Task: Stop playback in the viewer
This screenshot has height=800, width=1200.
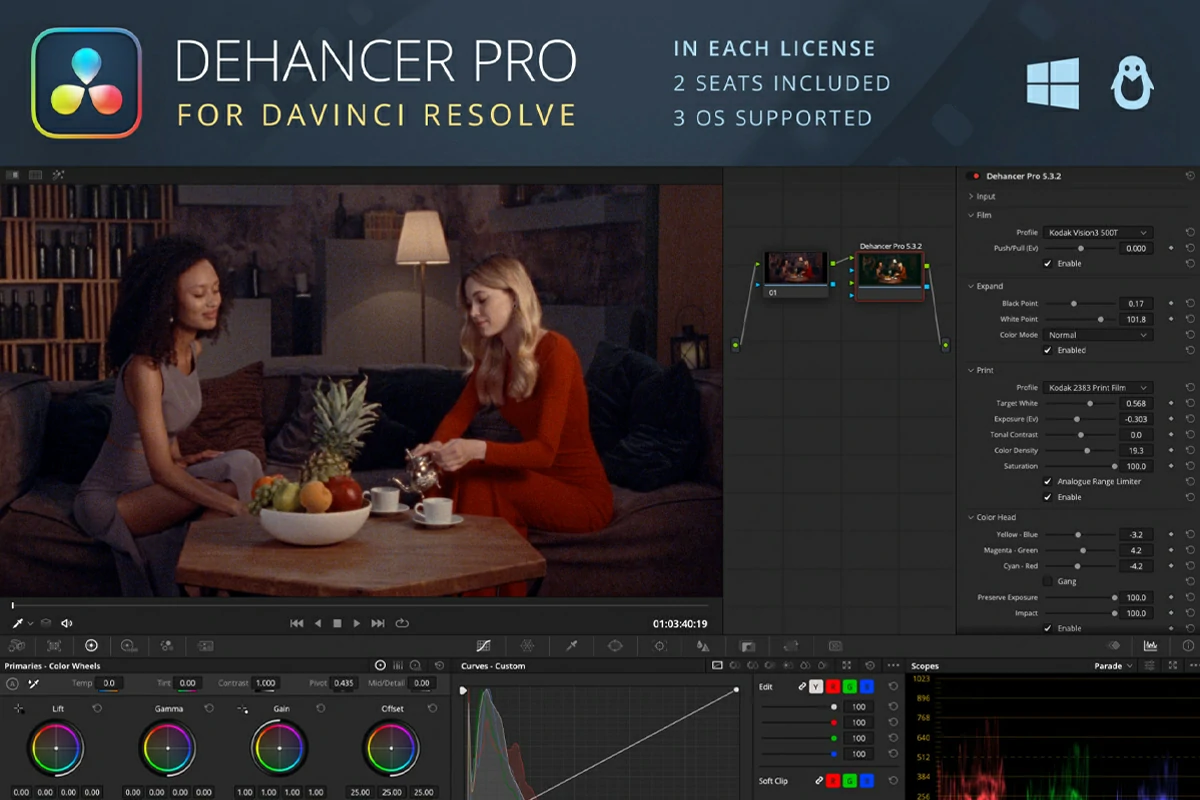Action: 337,623
